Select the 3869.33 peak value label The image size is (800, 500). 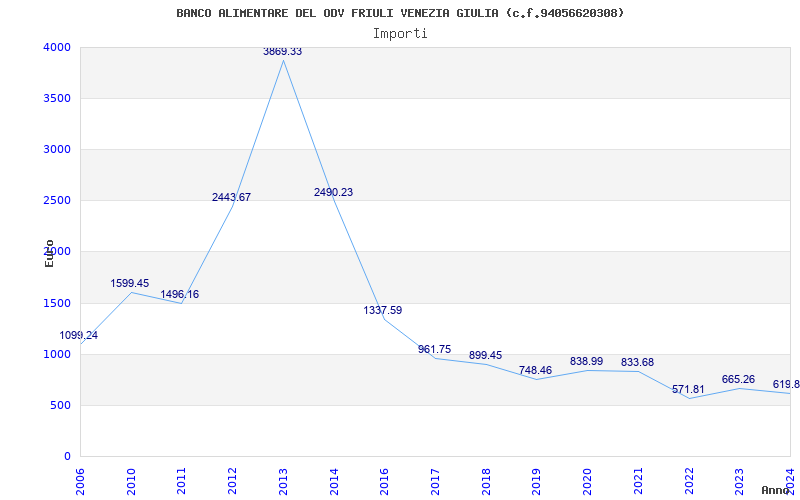tap(283, 52)
